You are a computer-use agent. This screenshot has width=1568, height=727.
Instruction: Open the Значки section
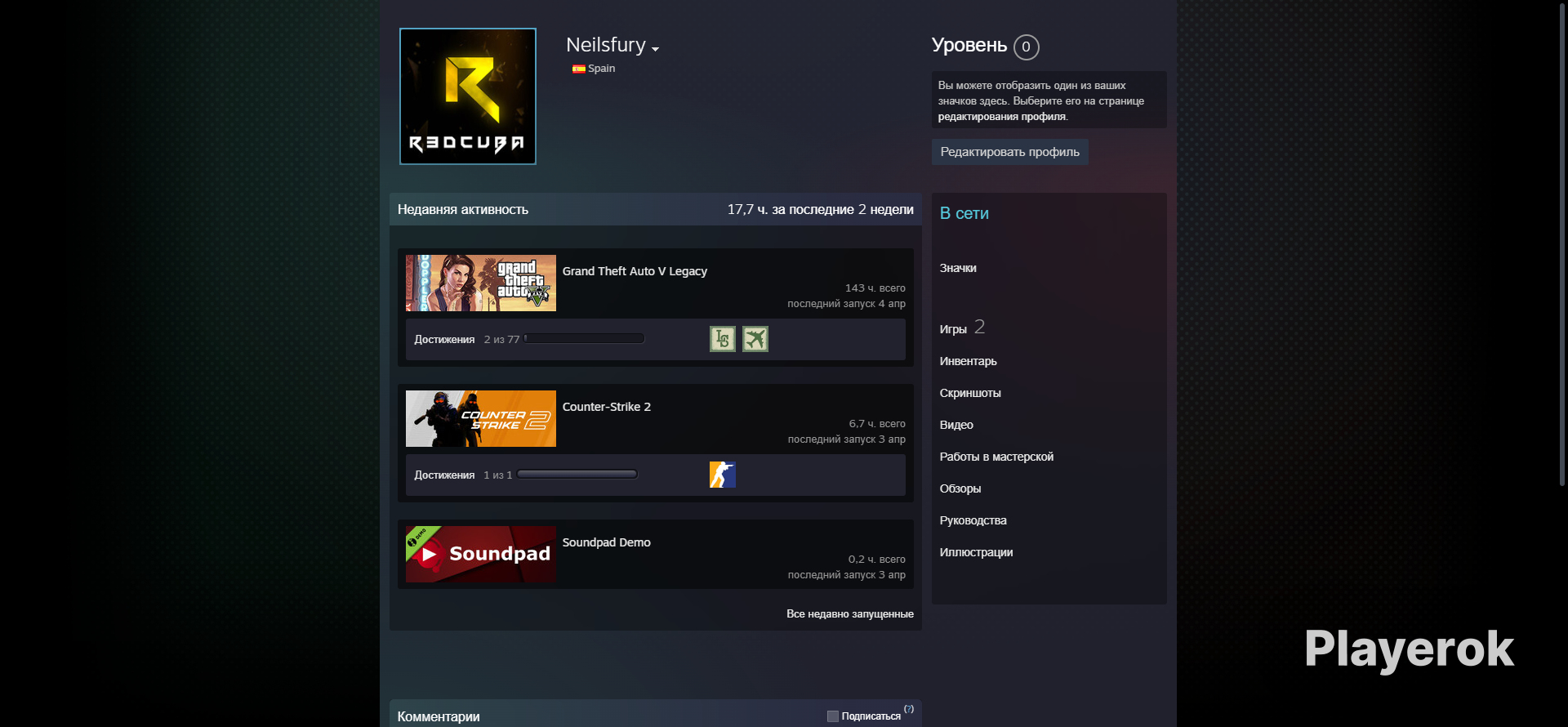pos(958,268)
